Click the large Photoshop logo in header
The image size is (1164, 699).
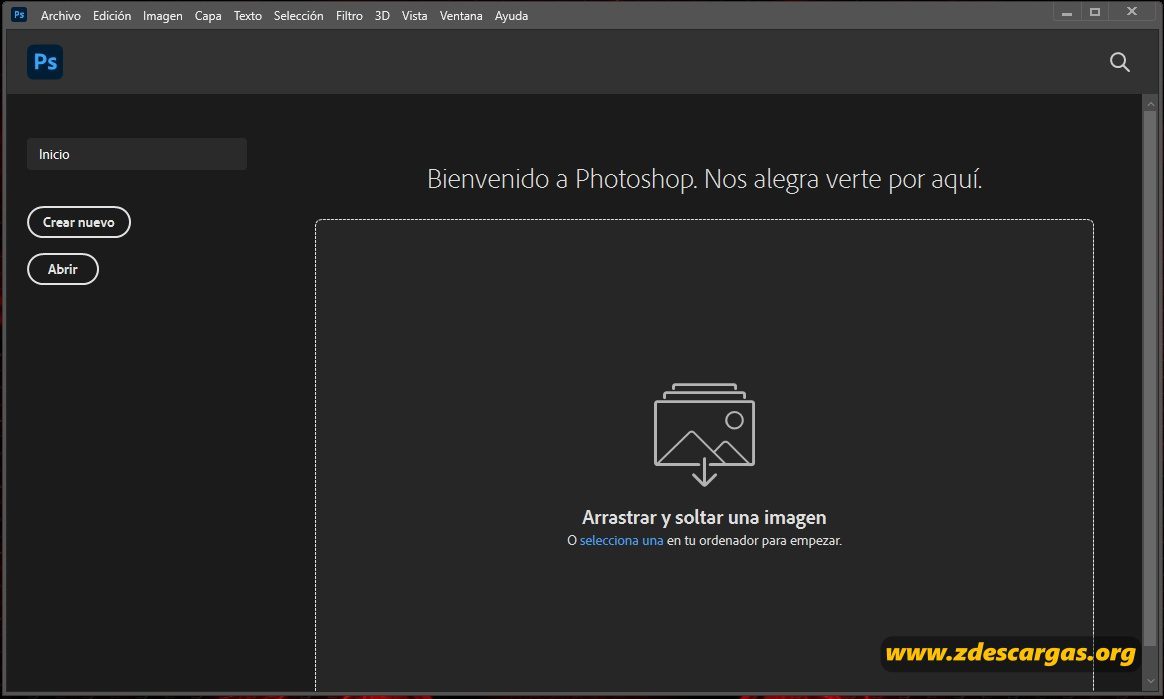[x=45, y=62]
